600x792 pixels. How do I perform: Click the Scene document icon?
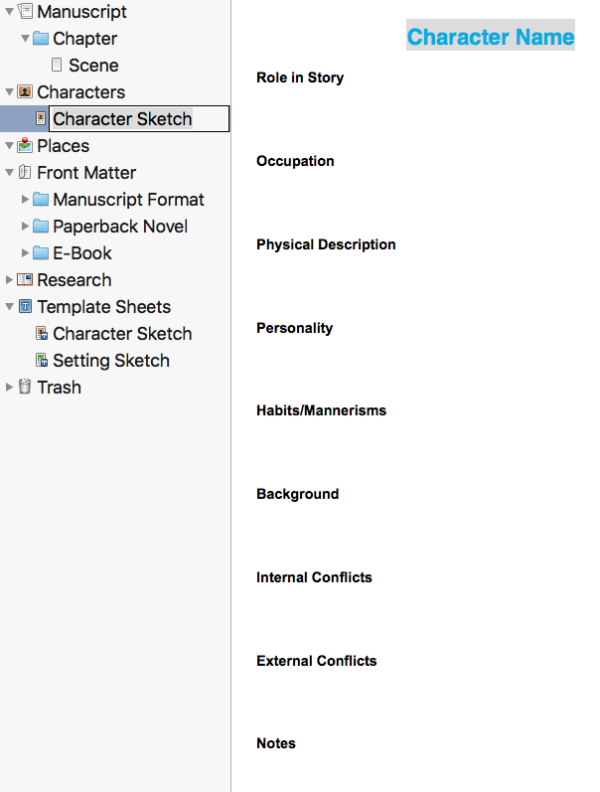pyautogui.click(x=56, y=66)
